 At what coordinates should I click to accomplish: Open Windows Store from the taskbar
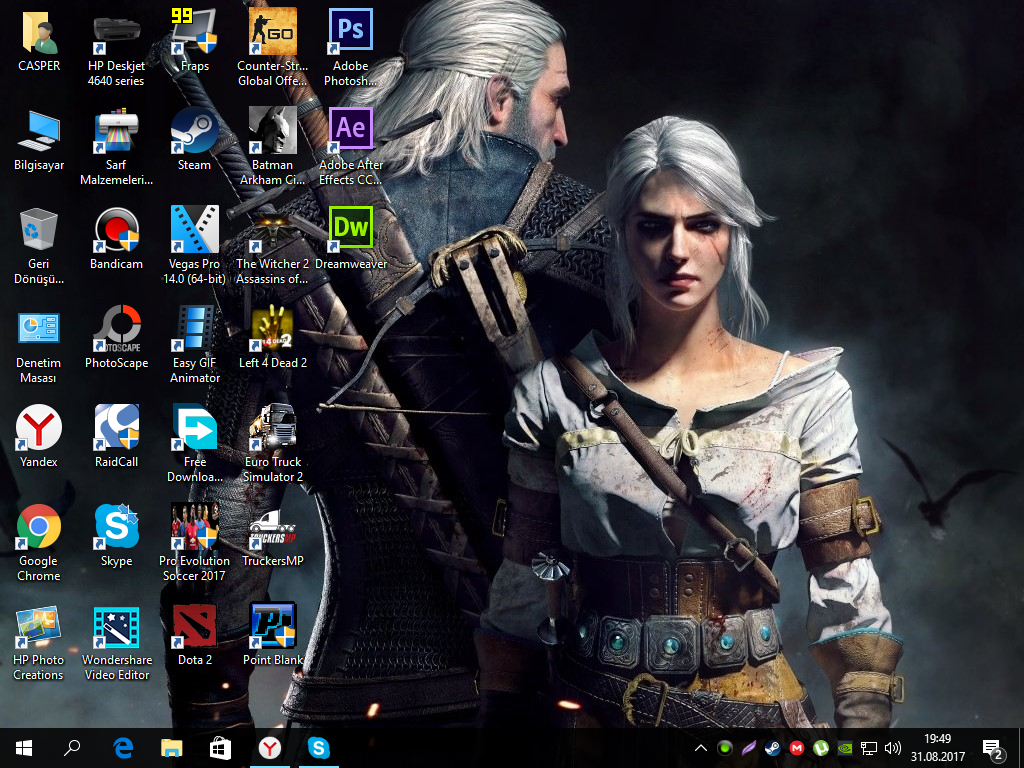point(220,748)
